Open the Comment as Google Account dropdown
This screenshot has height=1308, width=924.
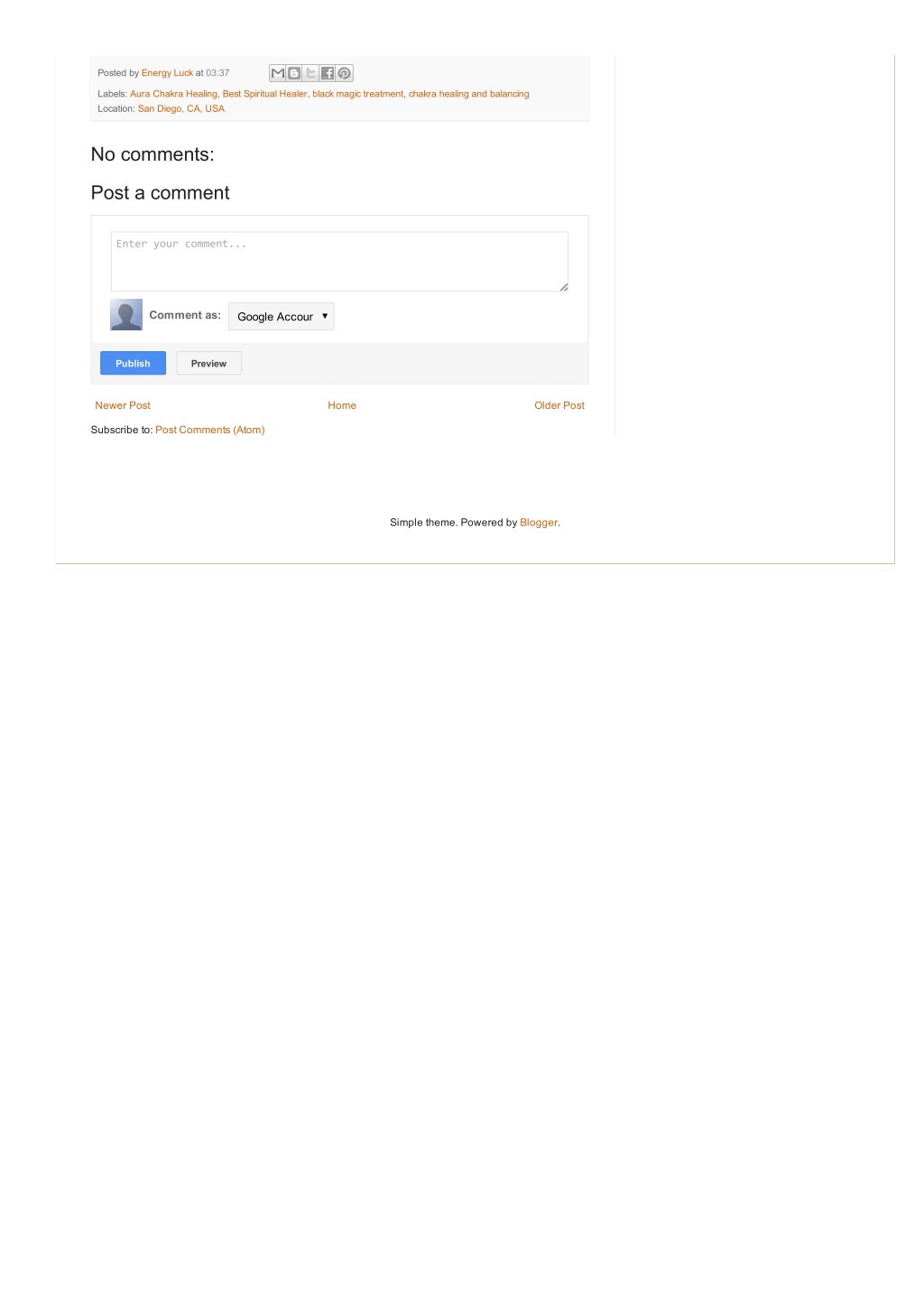281,316
